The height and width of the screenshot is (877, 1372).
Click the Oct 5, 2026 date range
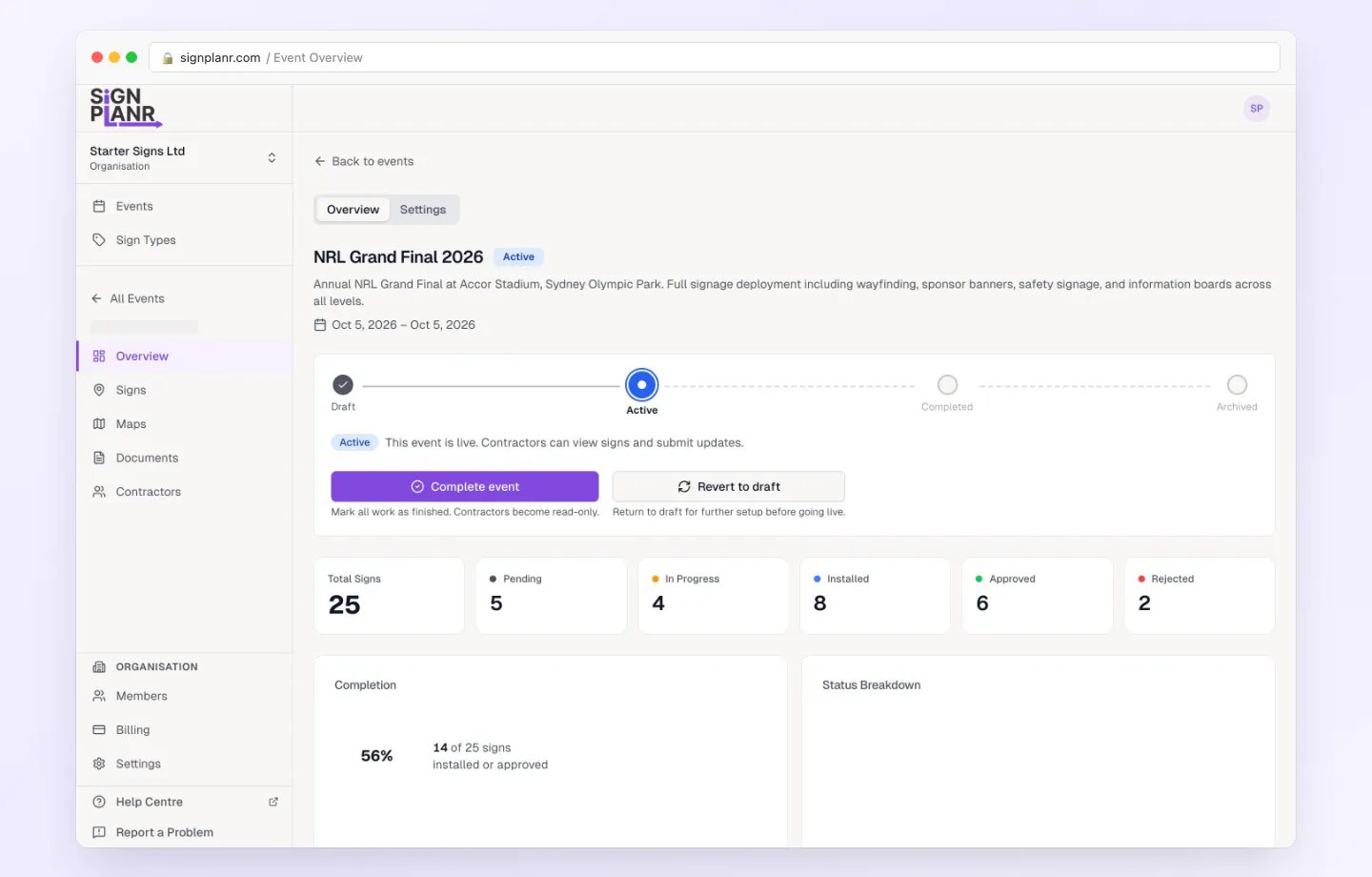[403, 325]
